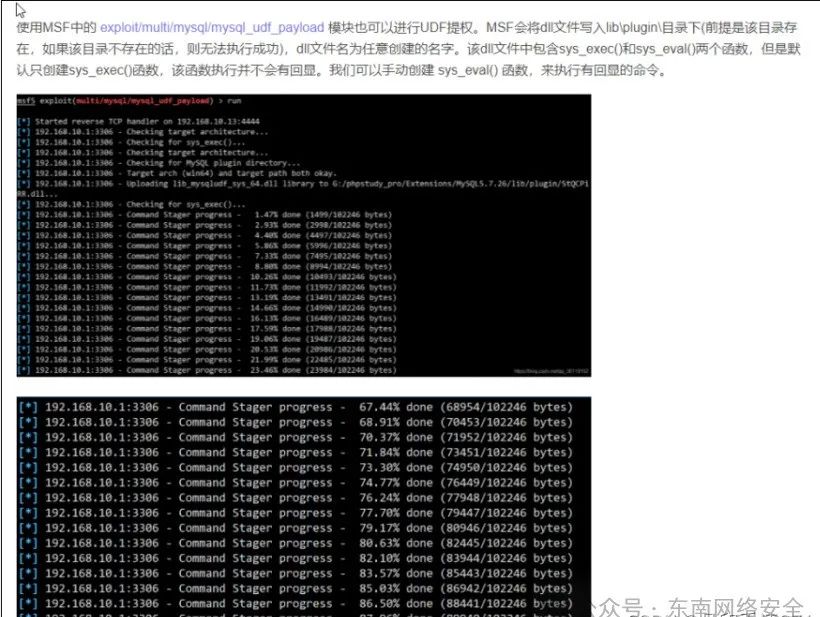Click the '76.24% done (77948/102246 bytes)' line
Image resolution: width=820 pixels, height=617 pixels.
pos(295,498)
